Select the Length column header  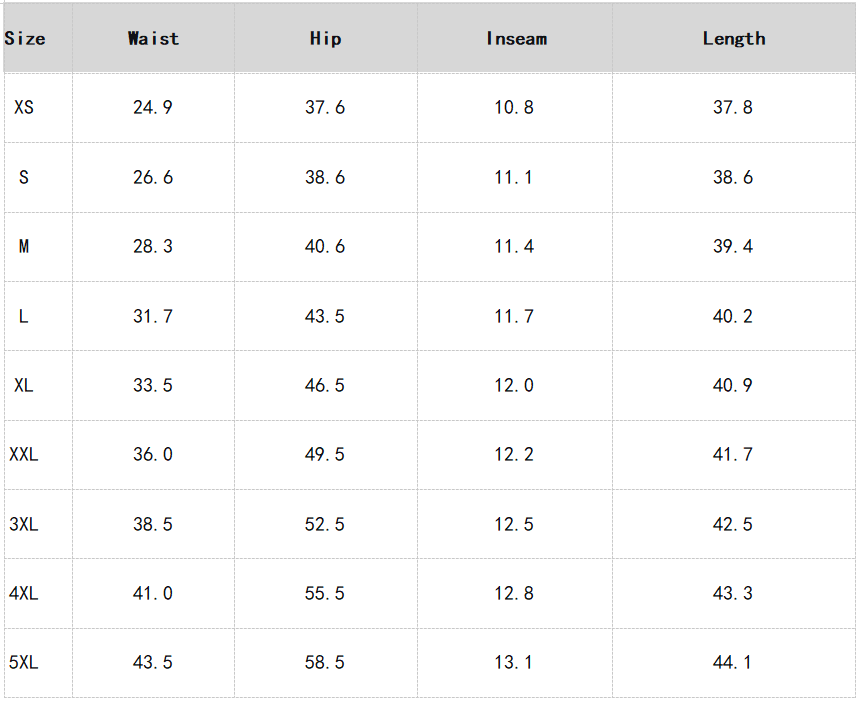tap(734, 39)
